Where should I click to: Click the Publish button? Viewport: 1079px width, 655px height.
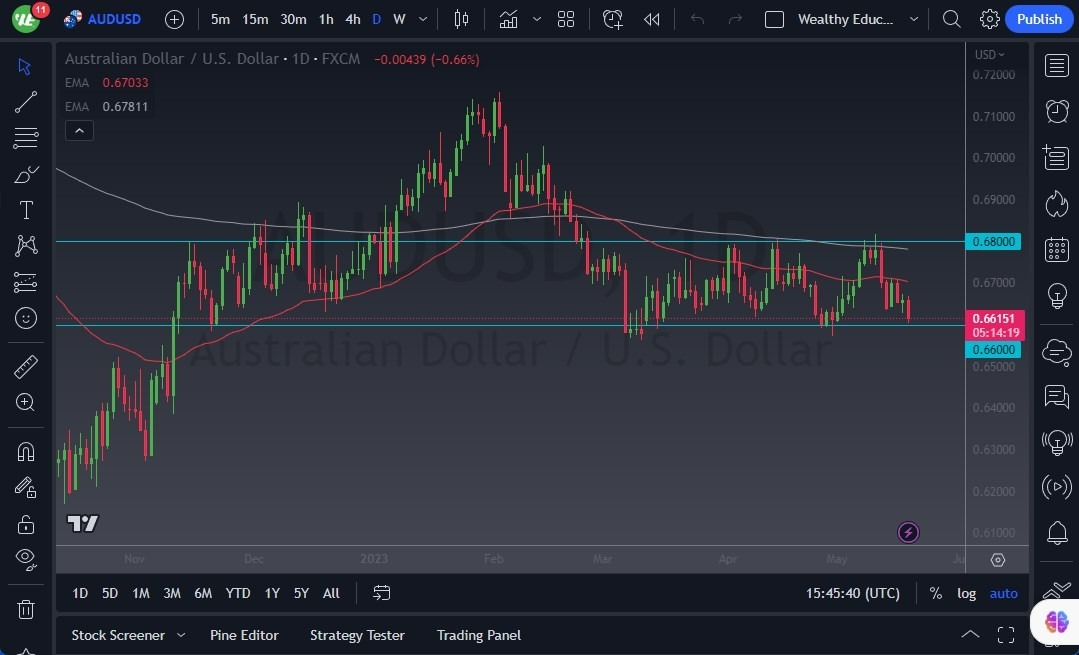(1039, 19)
